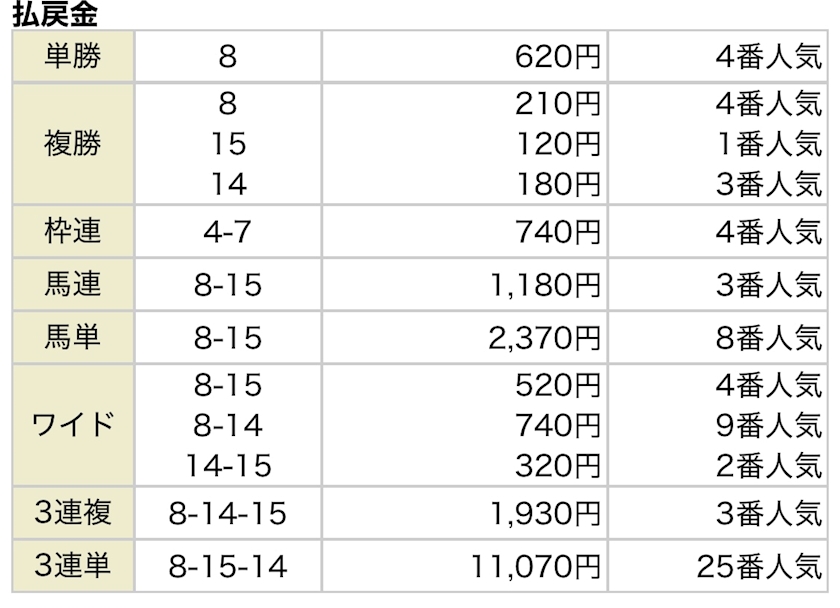
Task: Click the 3連複 row label
Action: point(73,513)
